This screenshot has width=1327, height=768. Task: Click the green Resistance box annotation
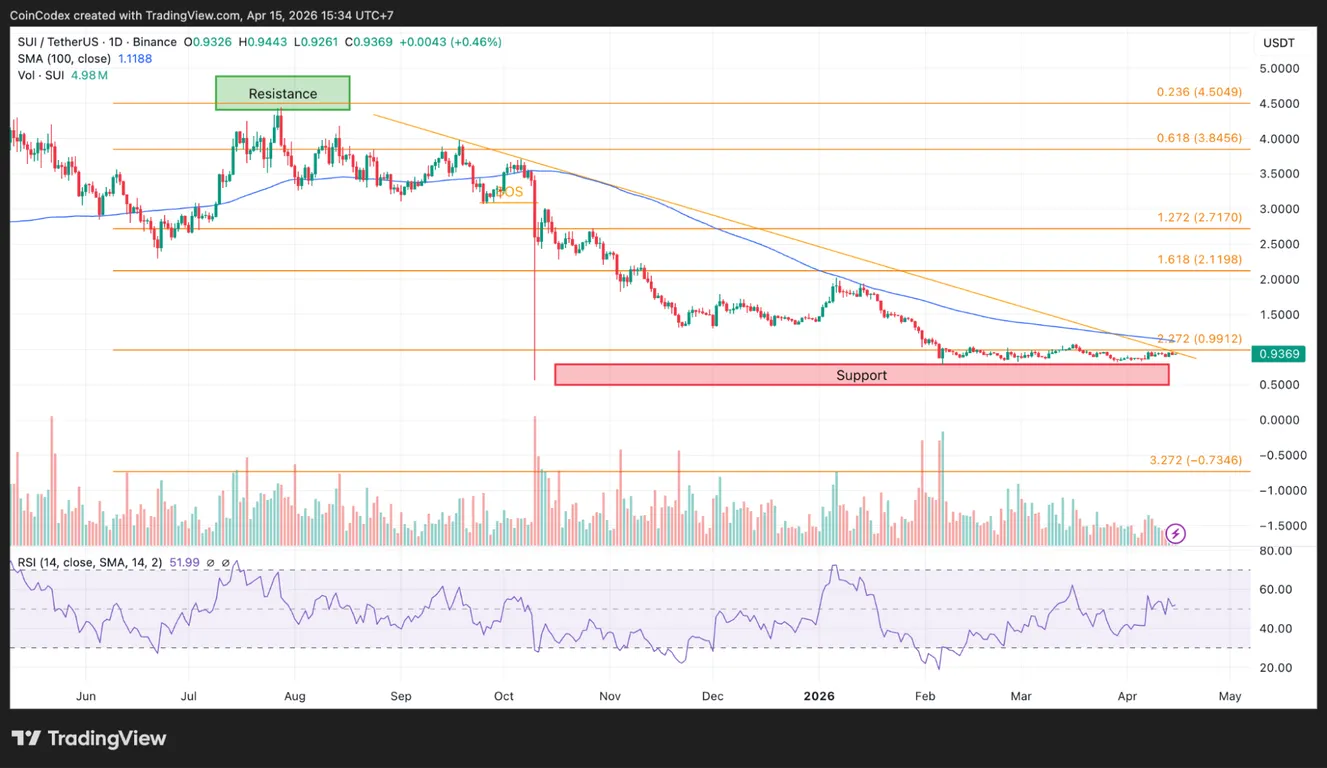point(283,93)
